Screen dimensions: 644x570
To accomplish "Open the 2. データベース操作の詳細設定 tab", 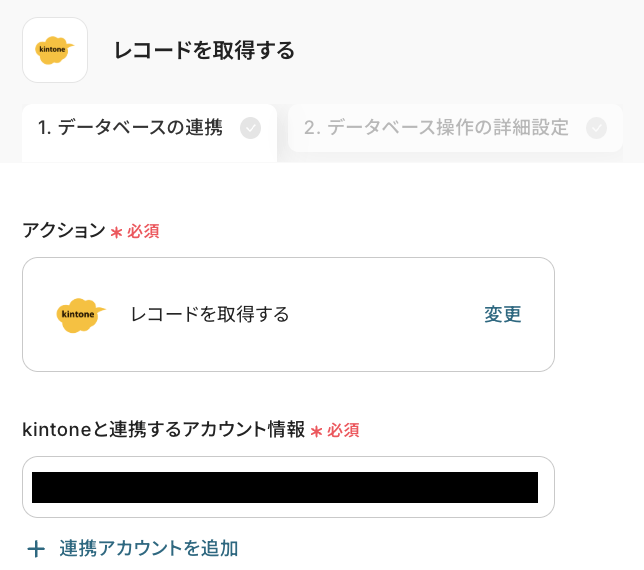I will (436, 128).
